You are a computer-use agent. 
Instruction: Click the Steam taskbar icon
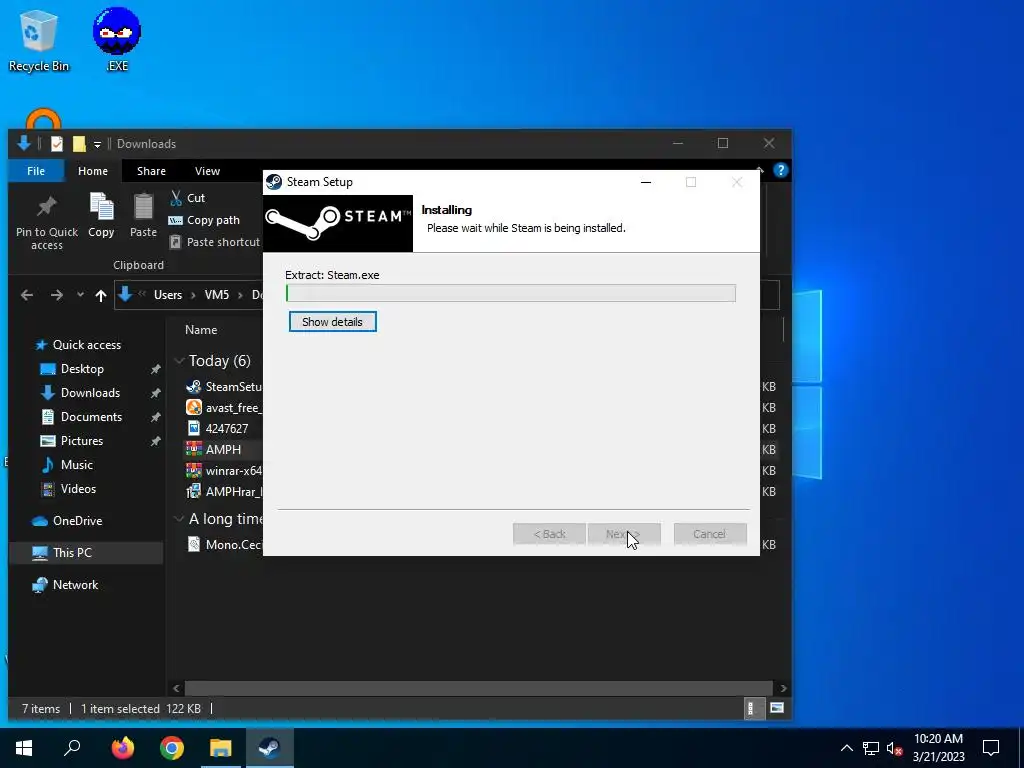270,748
